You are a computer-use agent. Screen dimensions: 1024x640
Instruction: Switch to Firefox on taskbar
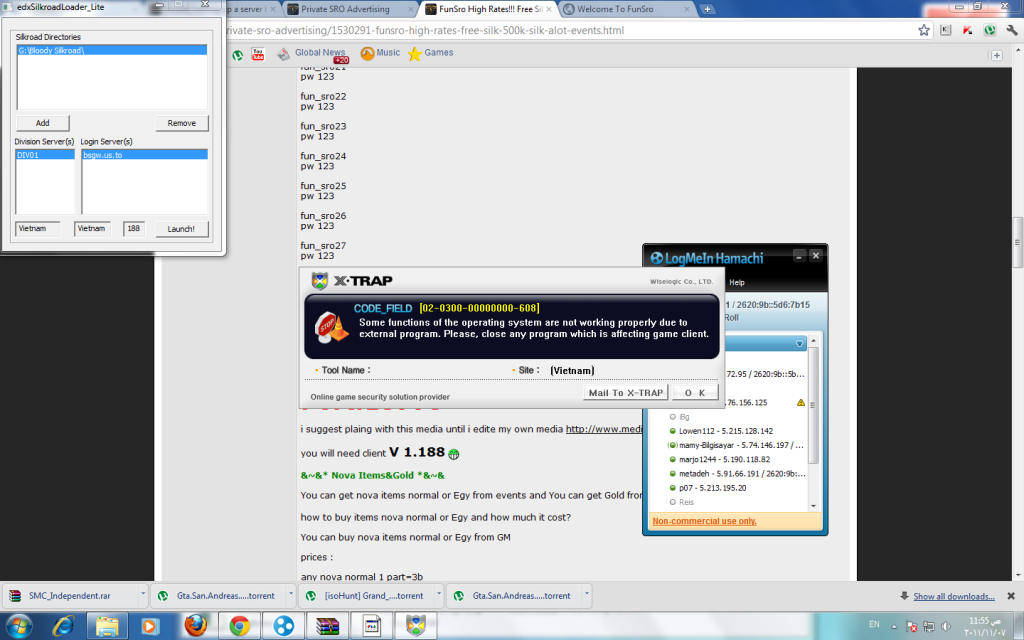(195, 626)
